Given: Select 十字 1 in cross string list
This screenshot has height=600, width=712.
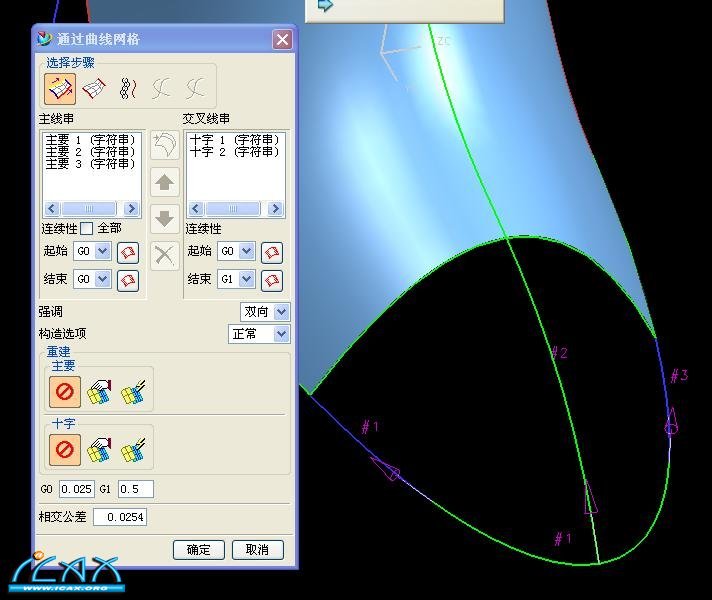Looking at the screenshot, I should (234, 141).
